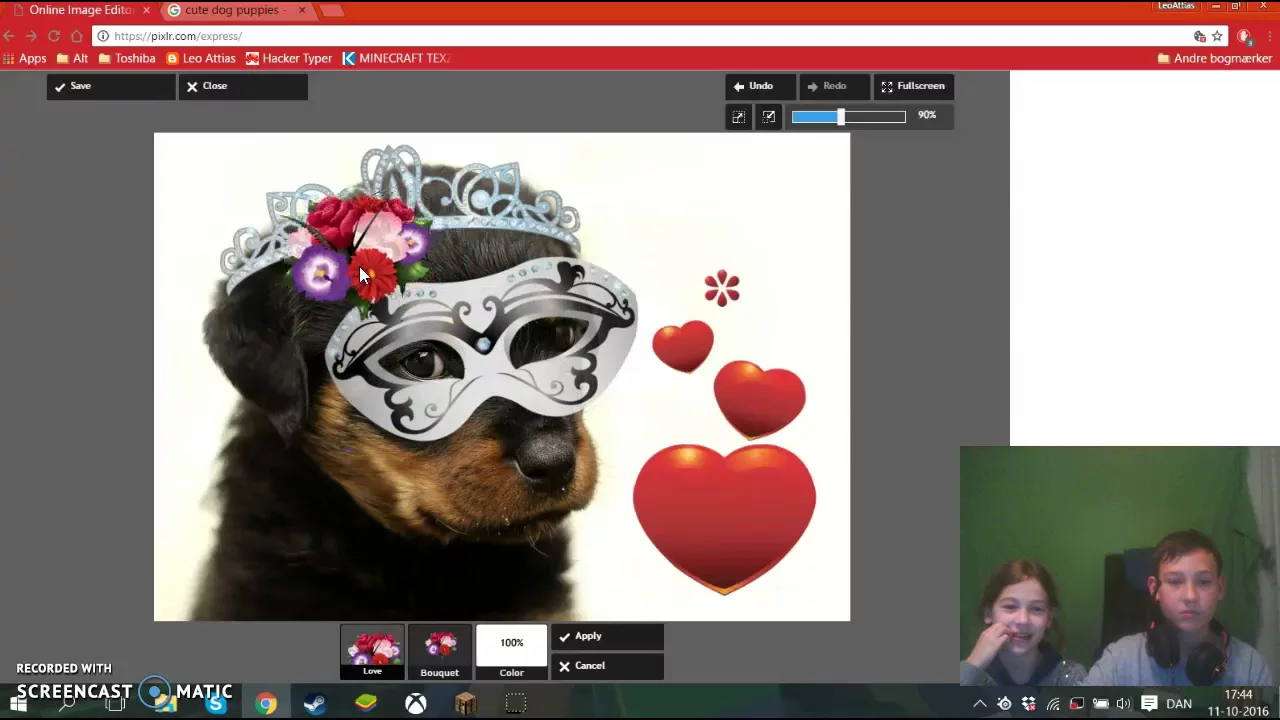Screen dimensions: 1280x720
Task: Open the Leo Attias bookmark
Action: click(201, 58)
